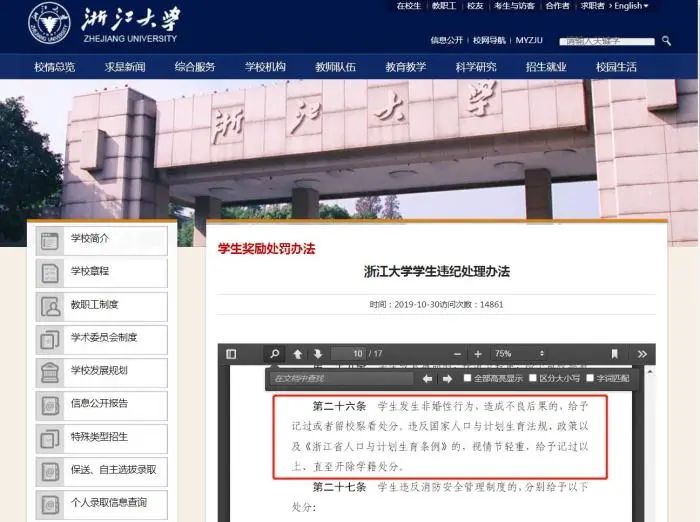Click the site search magnifier icon
Image resolution: width=700 pixels, height=522 pixels.
(x=667, y=41)
